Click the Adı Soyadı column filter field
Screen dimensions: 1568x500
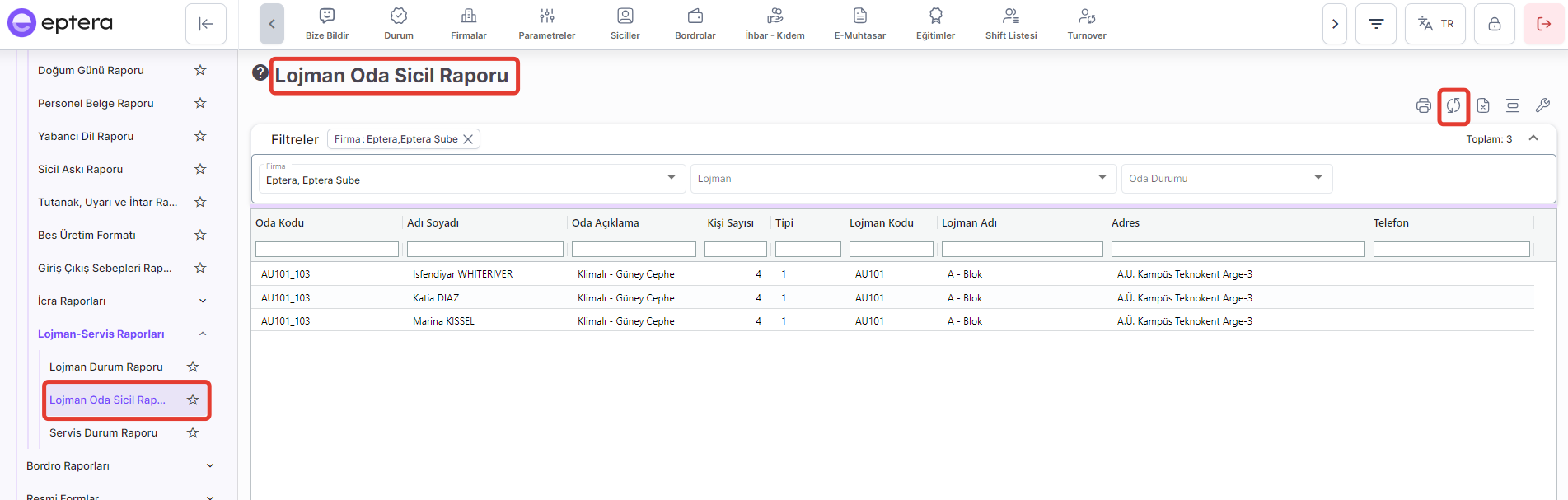484,249
